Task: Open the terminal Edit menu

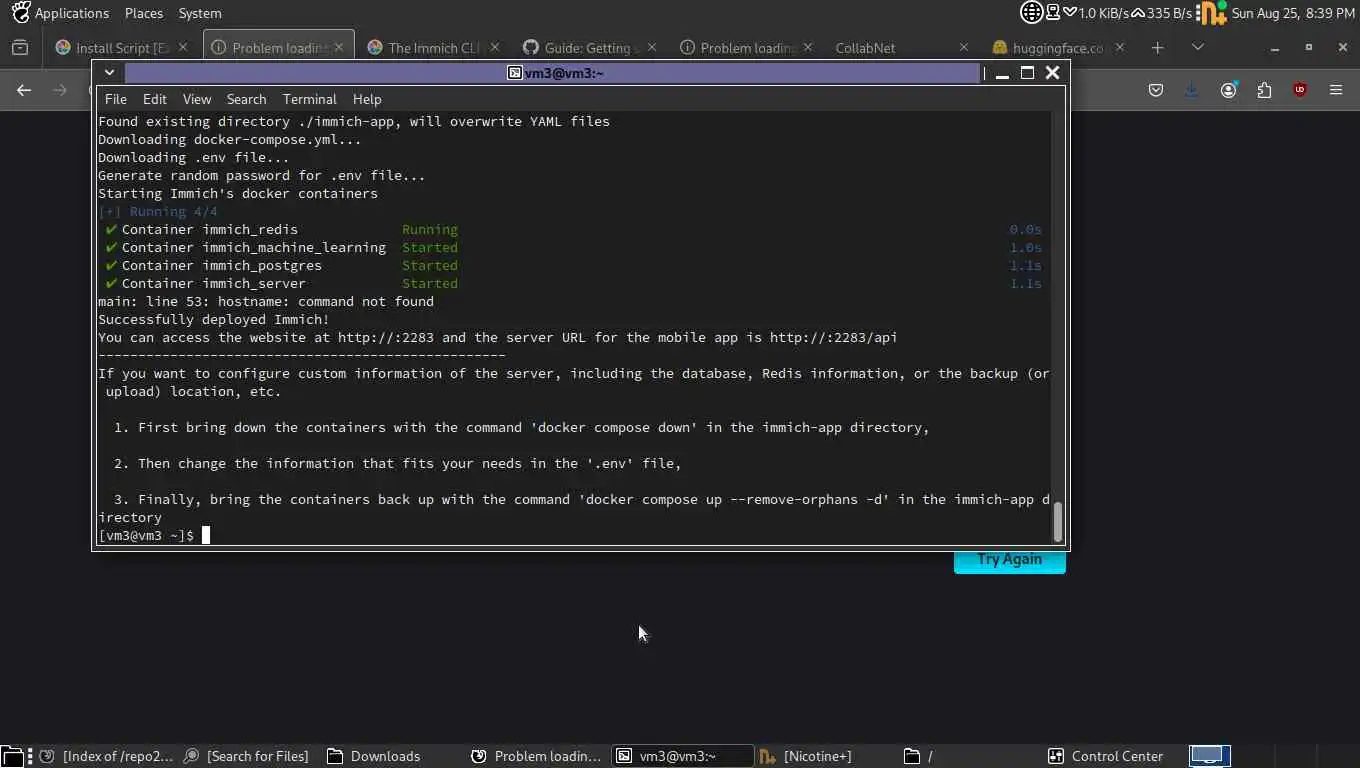Action: pos(154,99)
